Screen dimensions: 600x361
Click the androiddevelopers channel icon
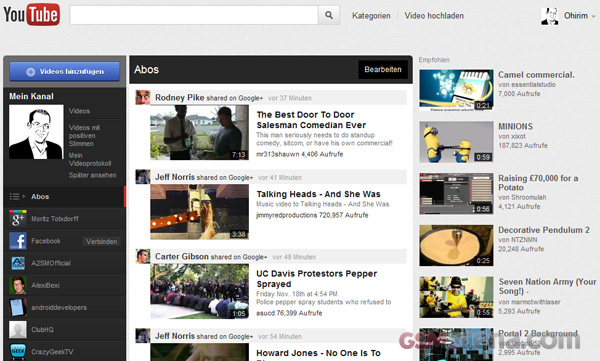click(18, 308)
